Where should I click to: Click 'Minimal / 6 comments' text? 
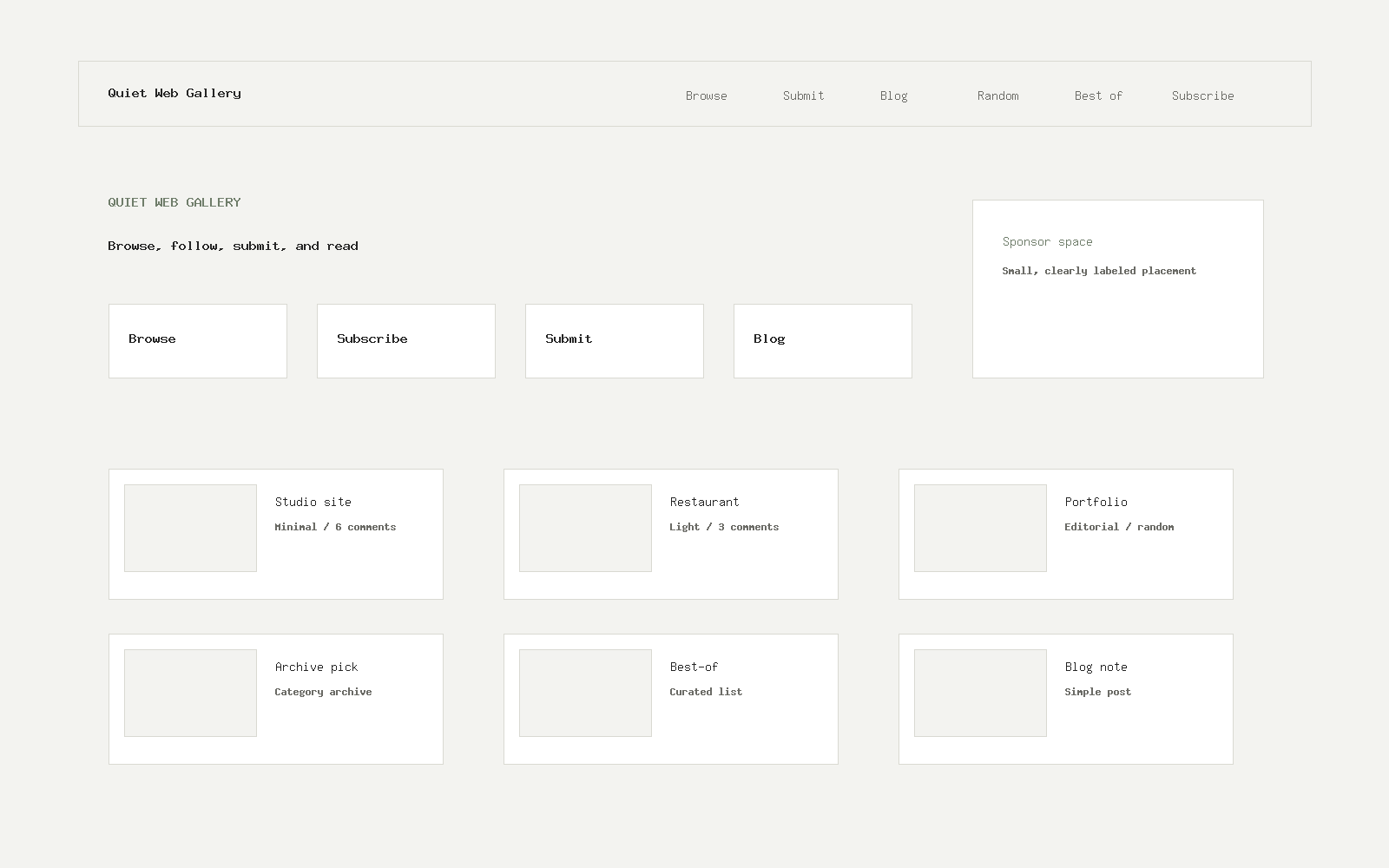335,527
